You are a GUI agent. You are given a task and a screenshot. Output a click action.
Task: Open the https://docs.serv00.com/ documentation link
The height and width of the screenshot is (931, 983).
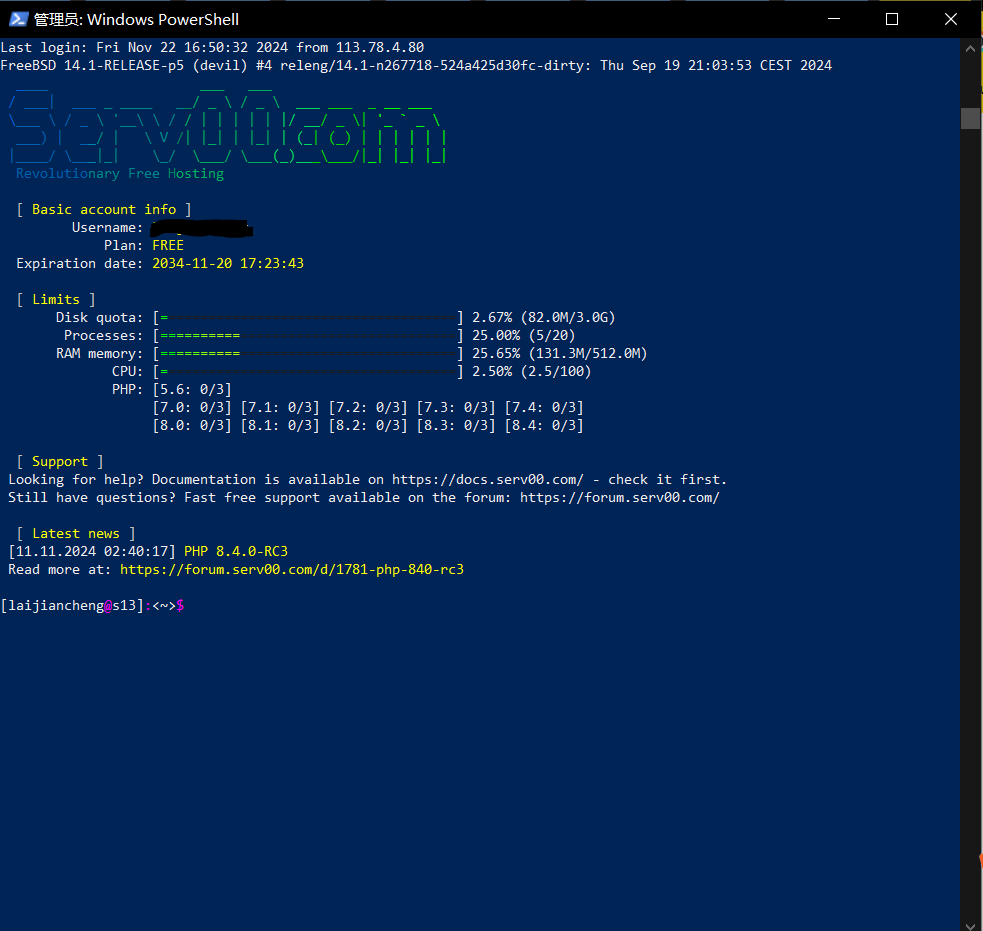[x=488, y=480]
